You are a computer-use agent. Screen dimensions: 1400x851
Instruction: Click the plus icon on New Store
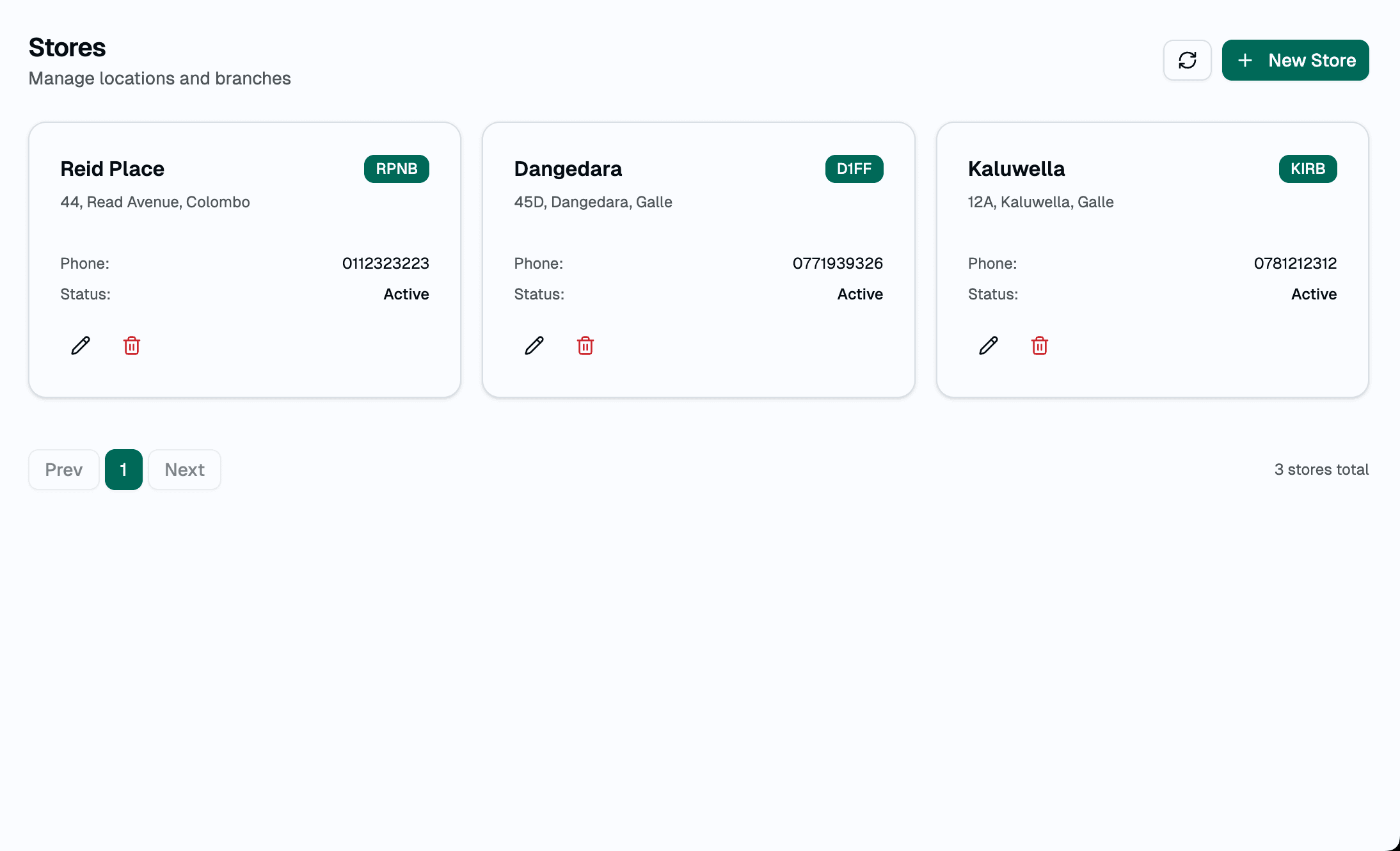coord(1245,60)
